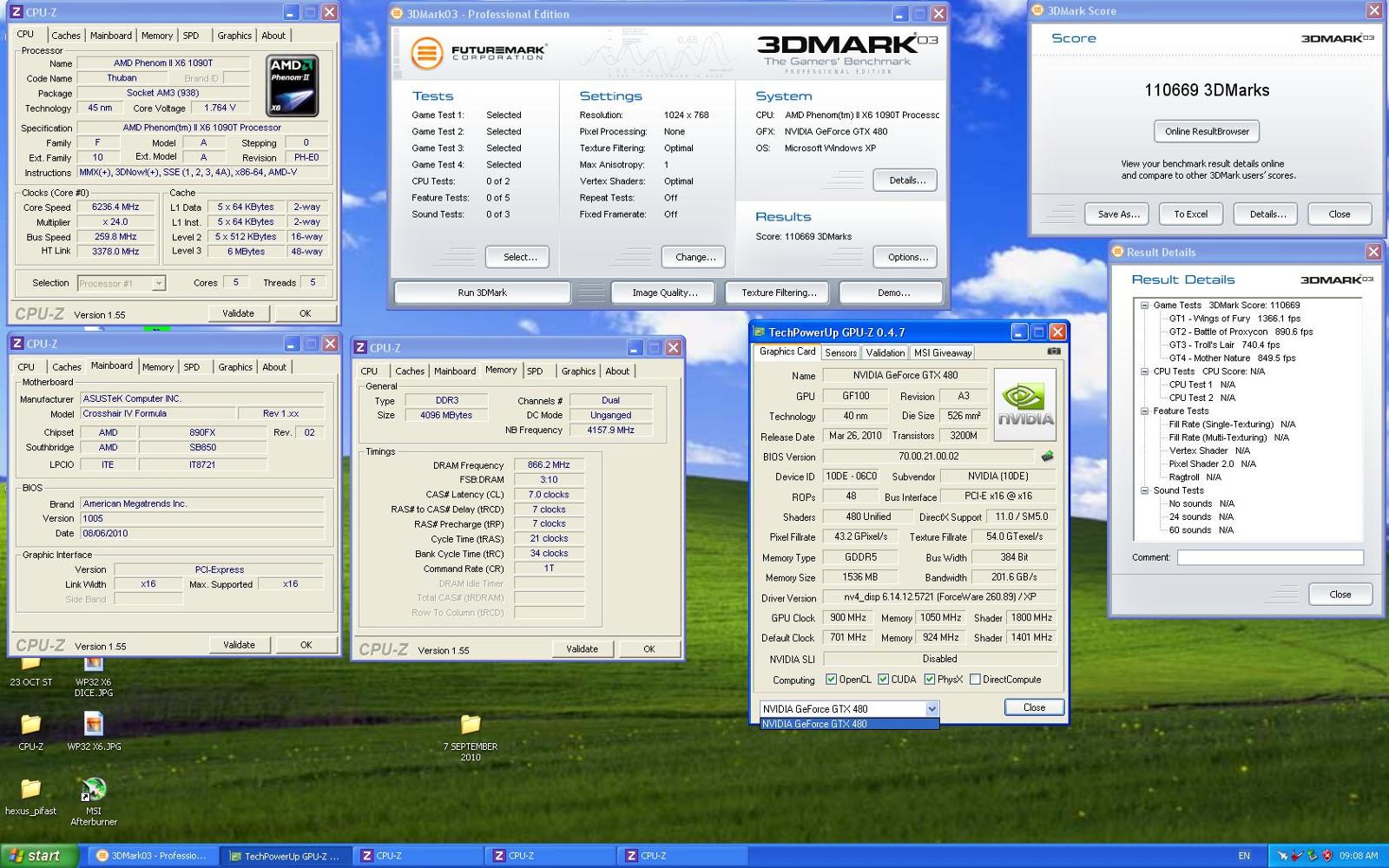Open the 7 SEPTEMBER 2010 folder
The height and width of the screenshot is (868, 1389).
point(471,737)
